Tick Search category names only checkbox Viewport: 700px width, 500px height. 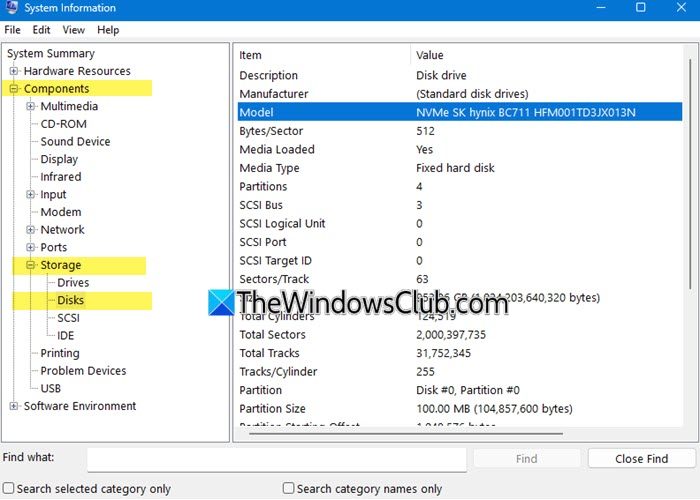tap(289, 489)
